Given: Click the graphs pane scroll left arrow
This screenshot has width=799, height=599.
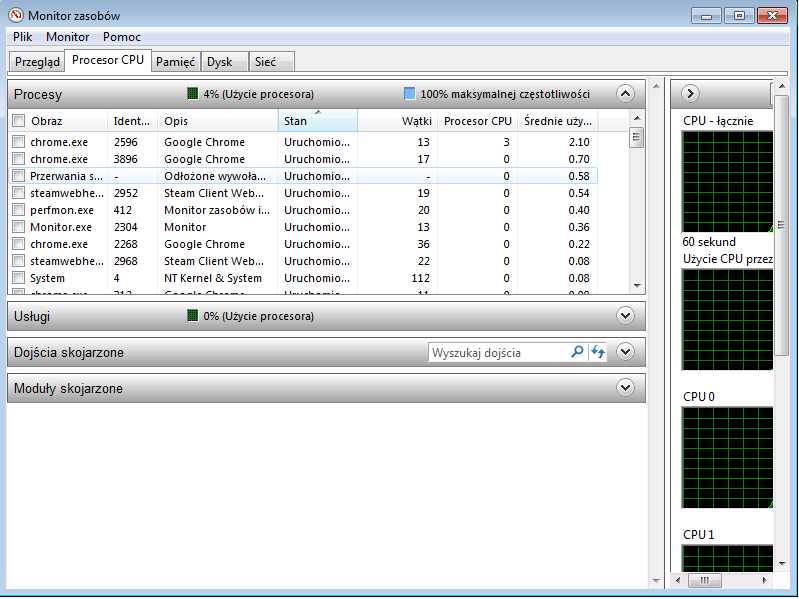Looking at the screenshot, I should point(678,580).
